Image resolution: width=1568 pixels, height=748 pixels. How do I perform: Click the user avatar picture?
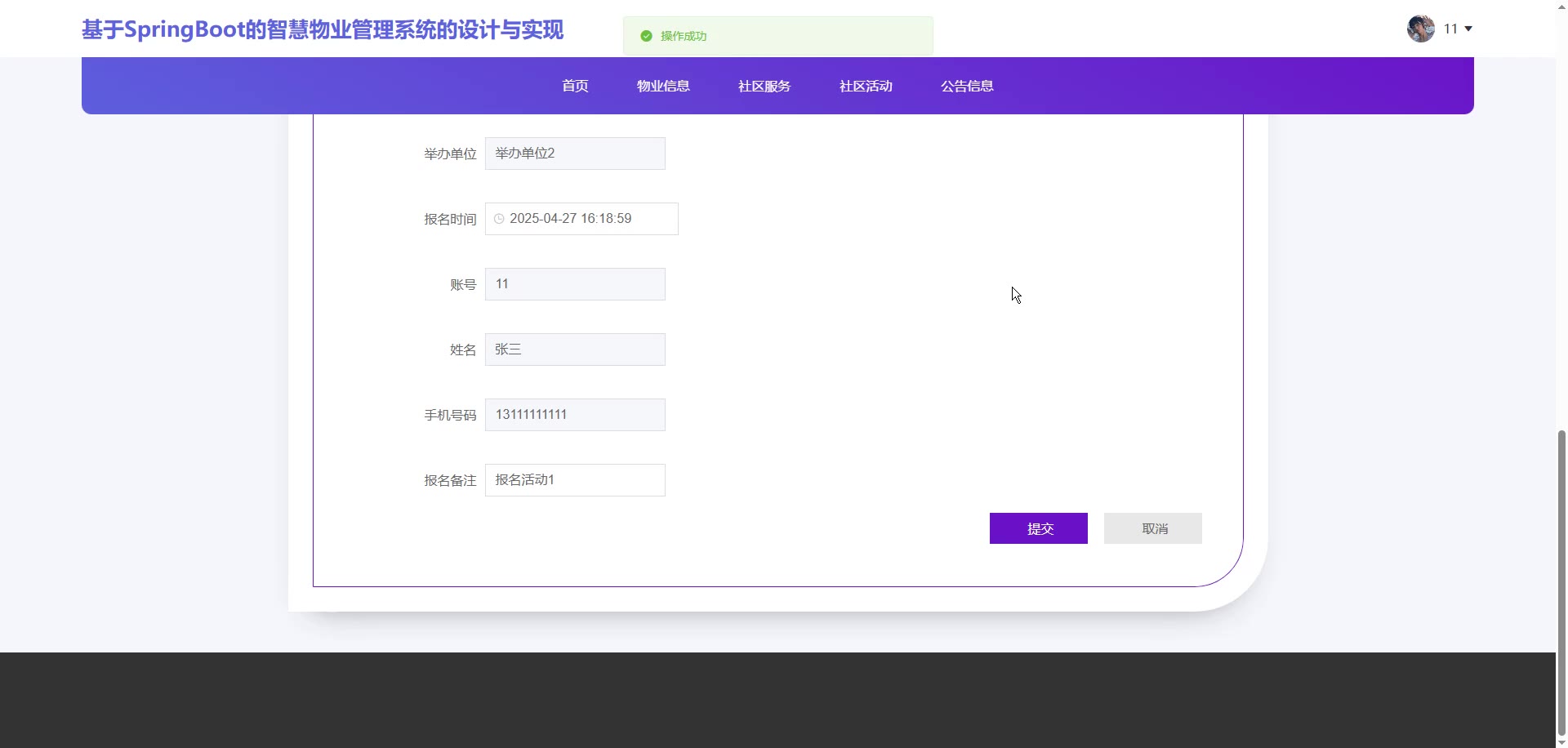[x=1420, y=29]
